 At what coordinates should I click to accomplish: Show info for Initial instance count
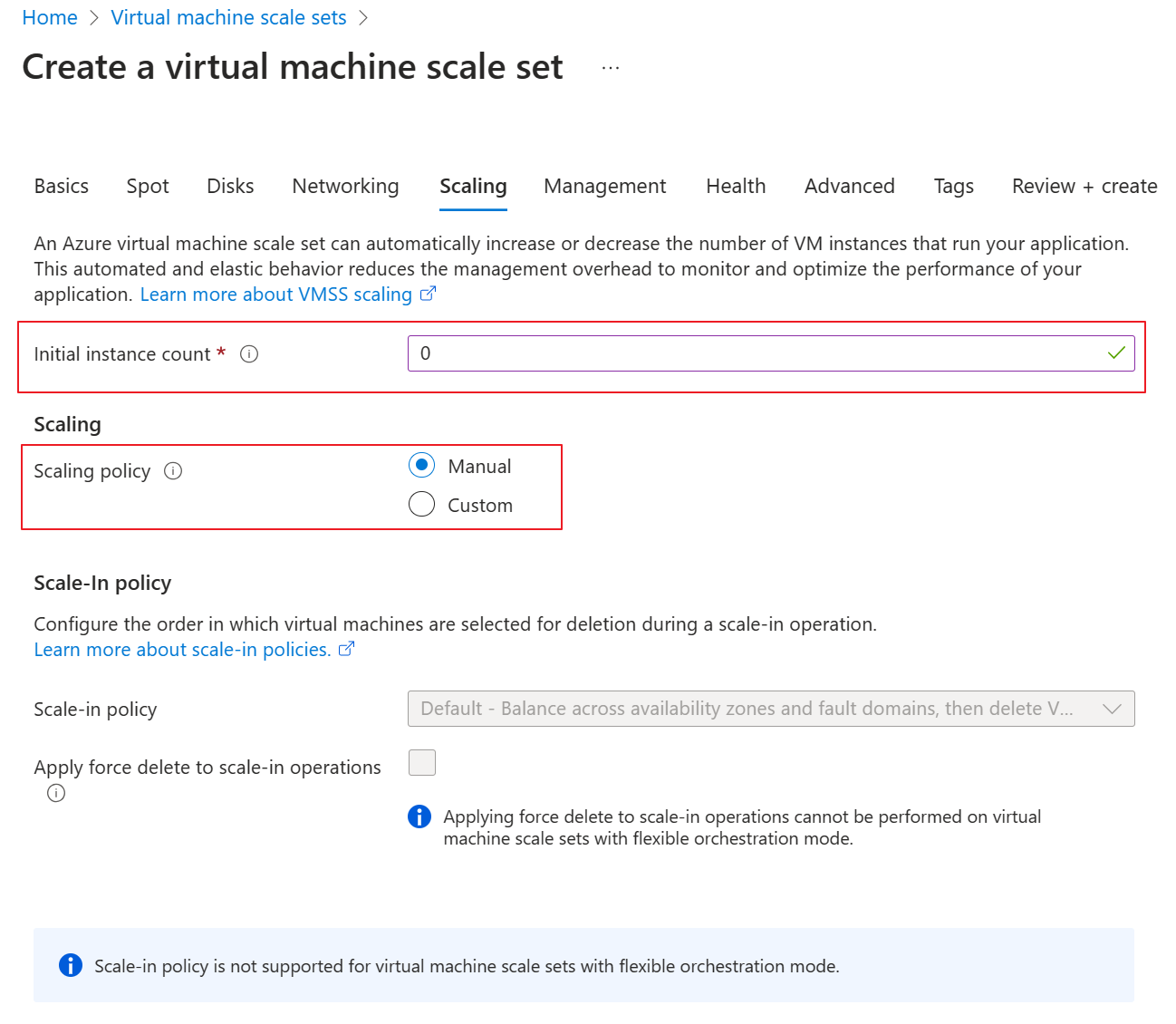point(249,354)
